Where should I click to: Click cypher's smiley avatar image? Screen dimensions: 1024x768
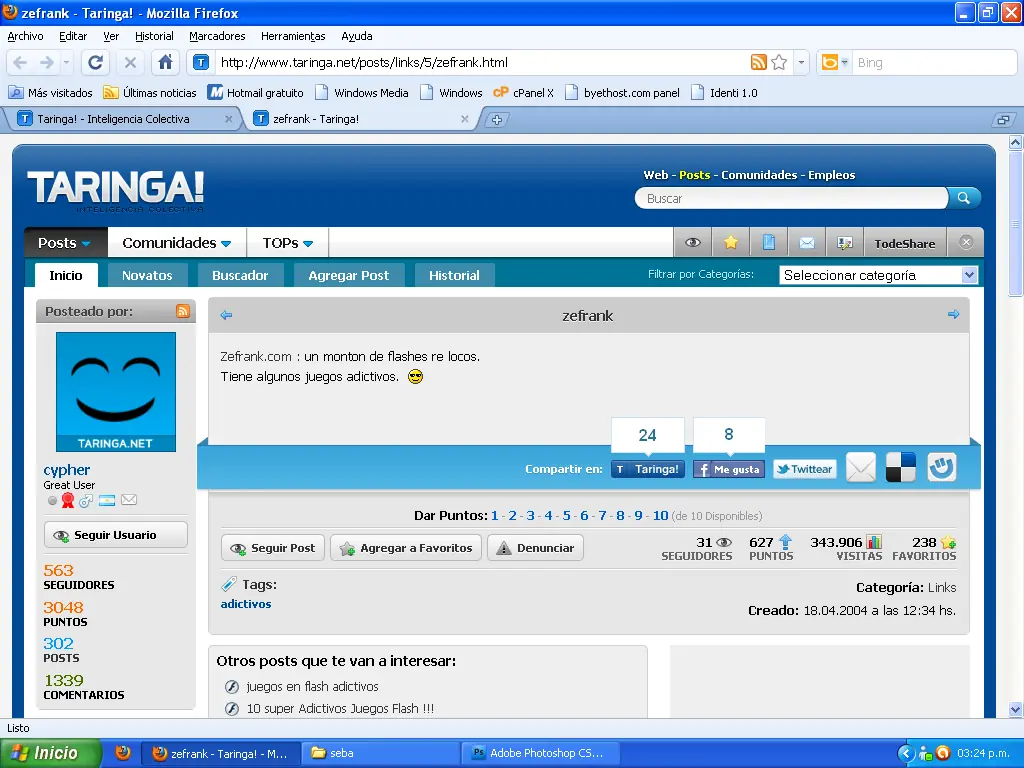(116, 392)
